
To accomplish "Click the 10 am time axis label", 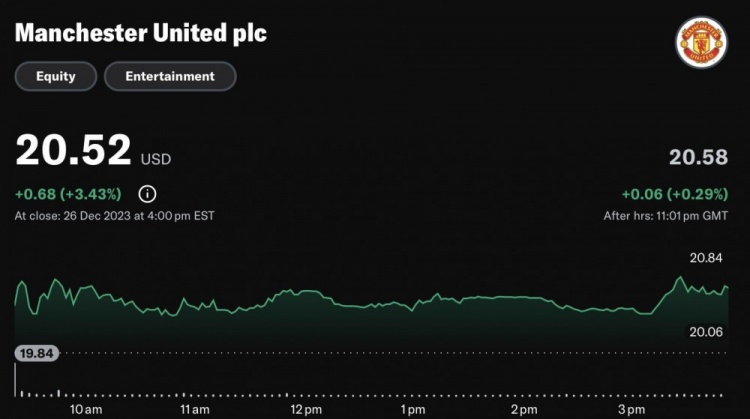I will point(86,409).
